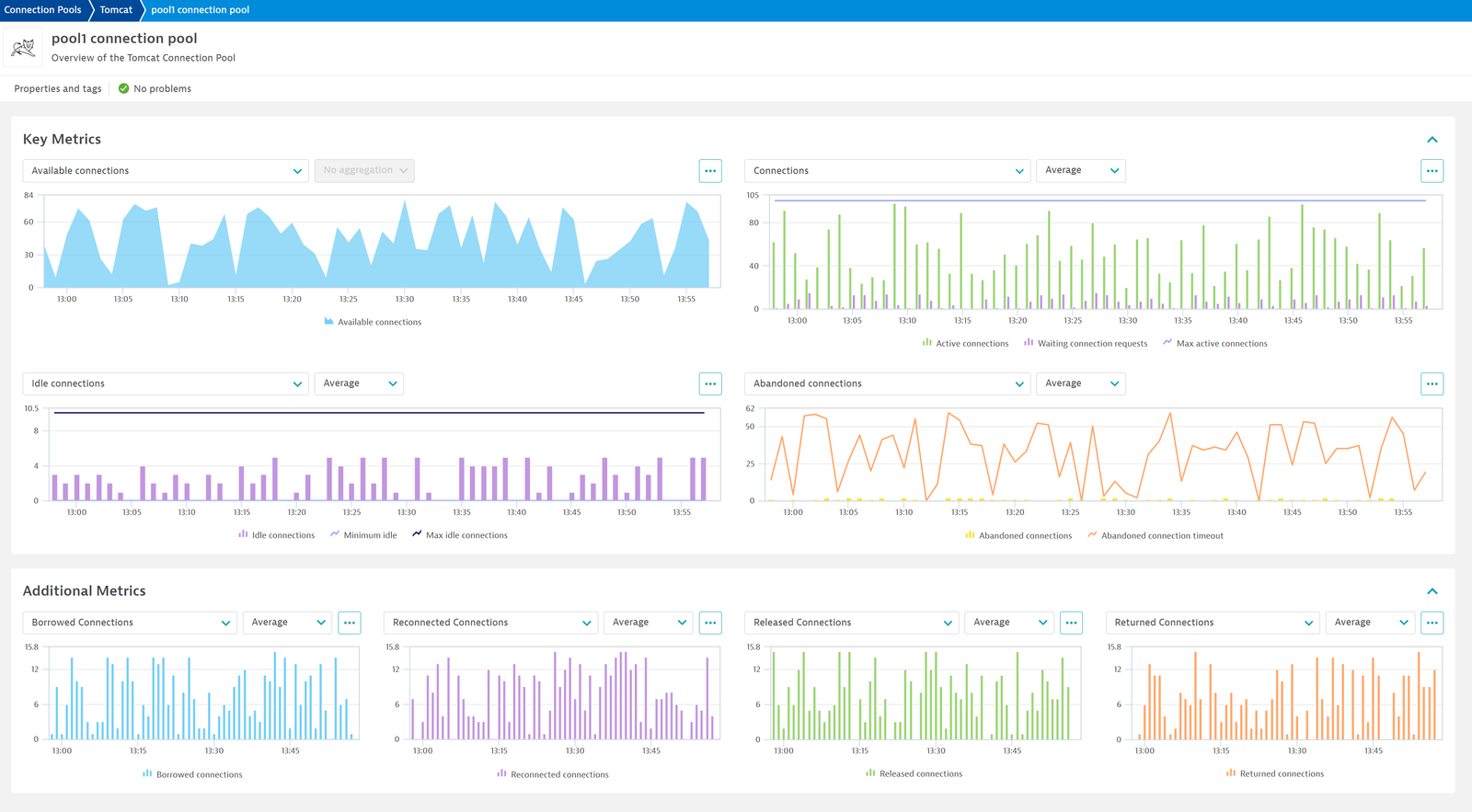Screen dimensions: 1472x812
Task: Open more options for Connections chart
Action: (x=1432, y=171)
